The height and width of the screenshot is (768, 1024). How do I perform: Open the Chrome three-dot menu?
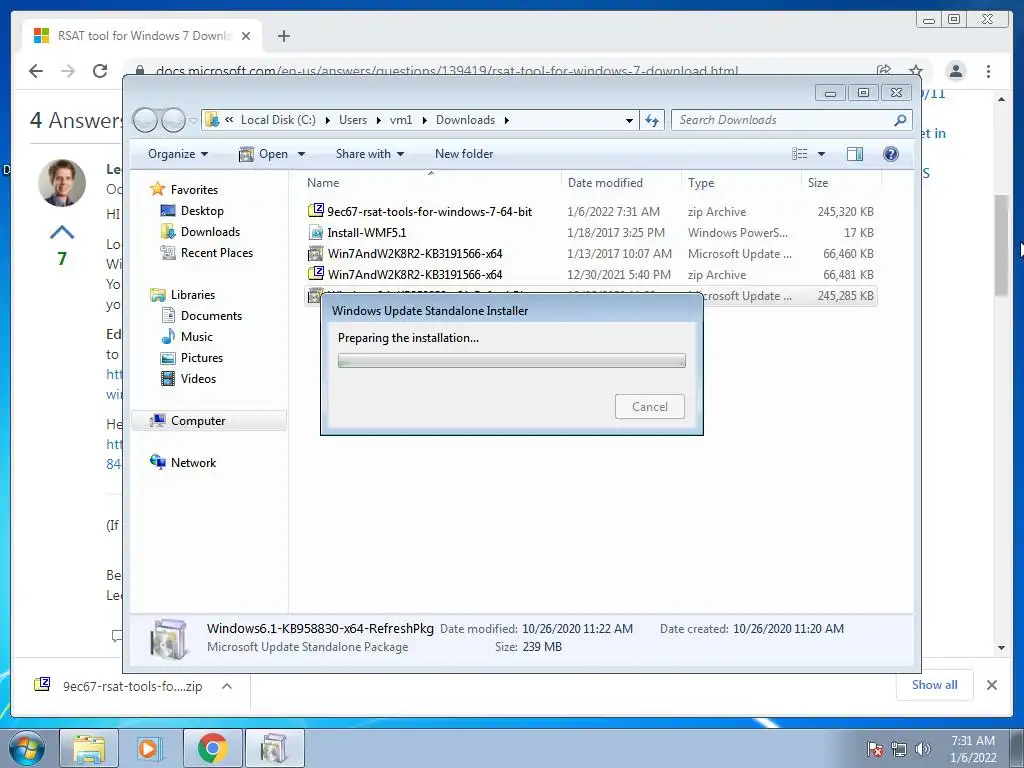pos(988,71)
